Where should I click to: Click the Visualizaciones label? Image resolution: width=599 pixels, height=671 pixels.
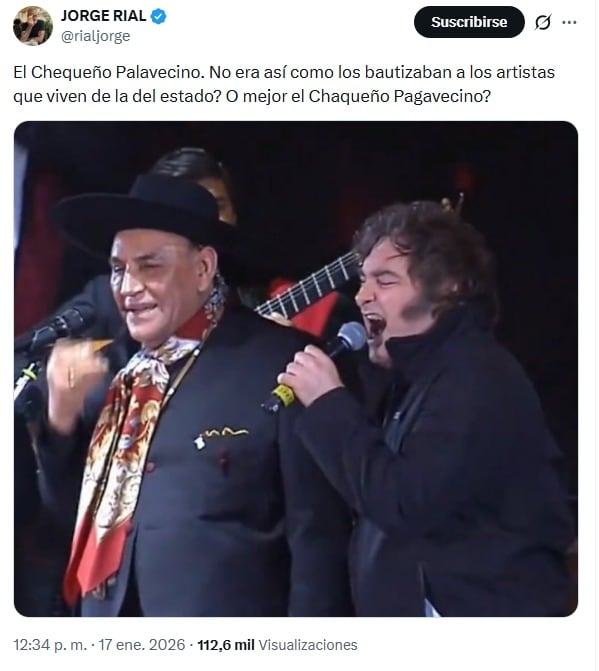coord(308,644)
